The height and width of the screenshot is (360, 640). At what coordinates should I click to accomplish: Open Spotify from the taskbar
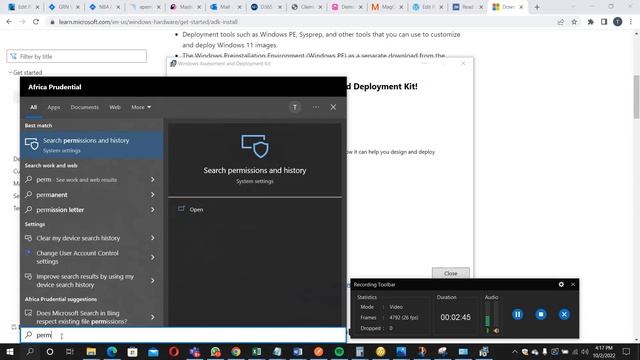pyautogui.click(x=339, y=351)
